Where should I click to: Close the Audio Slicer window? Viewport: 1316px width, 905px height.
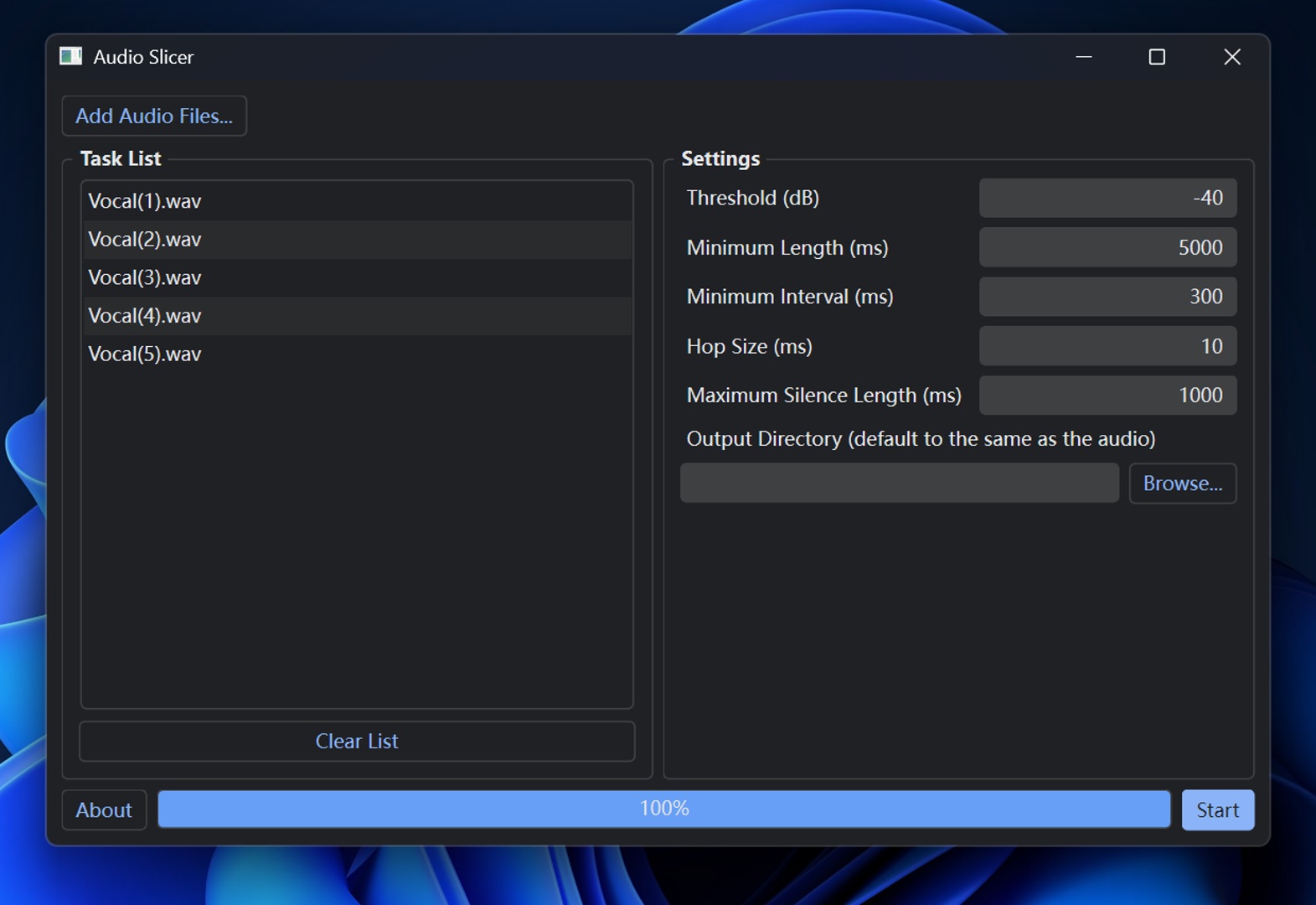[1231, 57]
